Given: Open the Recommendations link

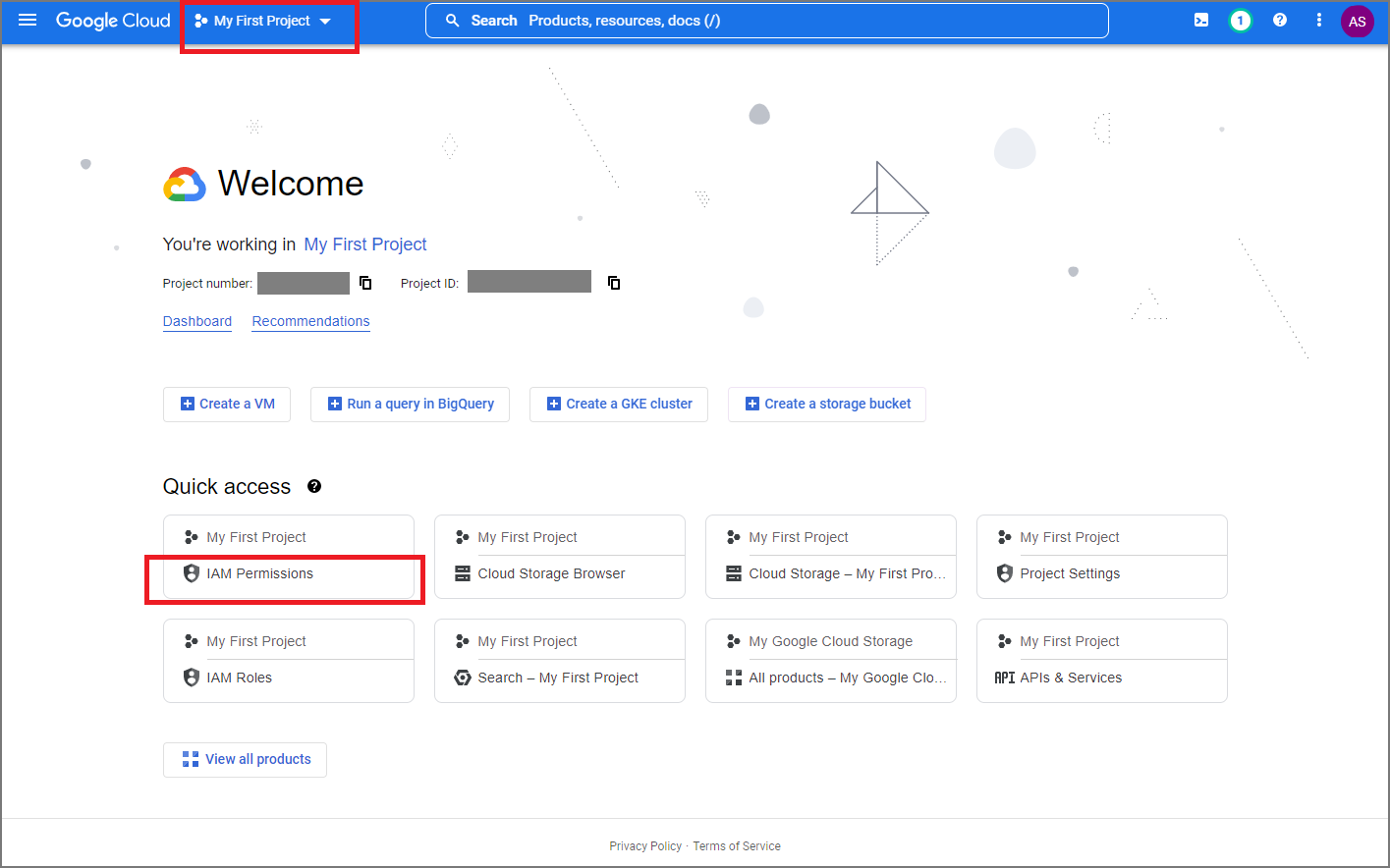Looking at the screenshot, I should [310, 321].
